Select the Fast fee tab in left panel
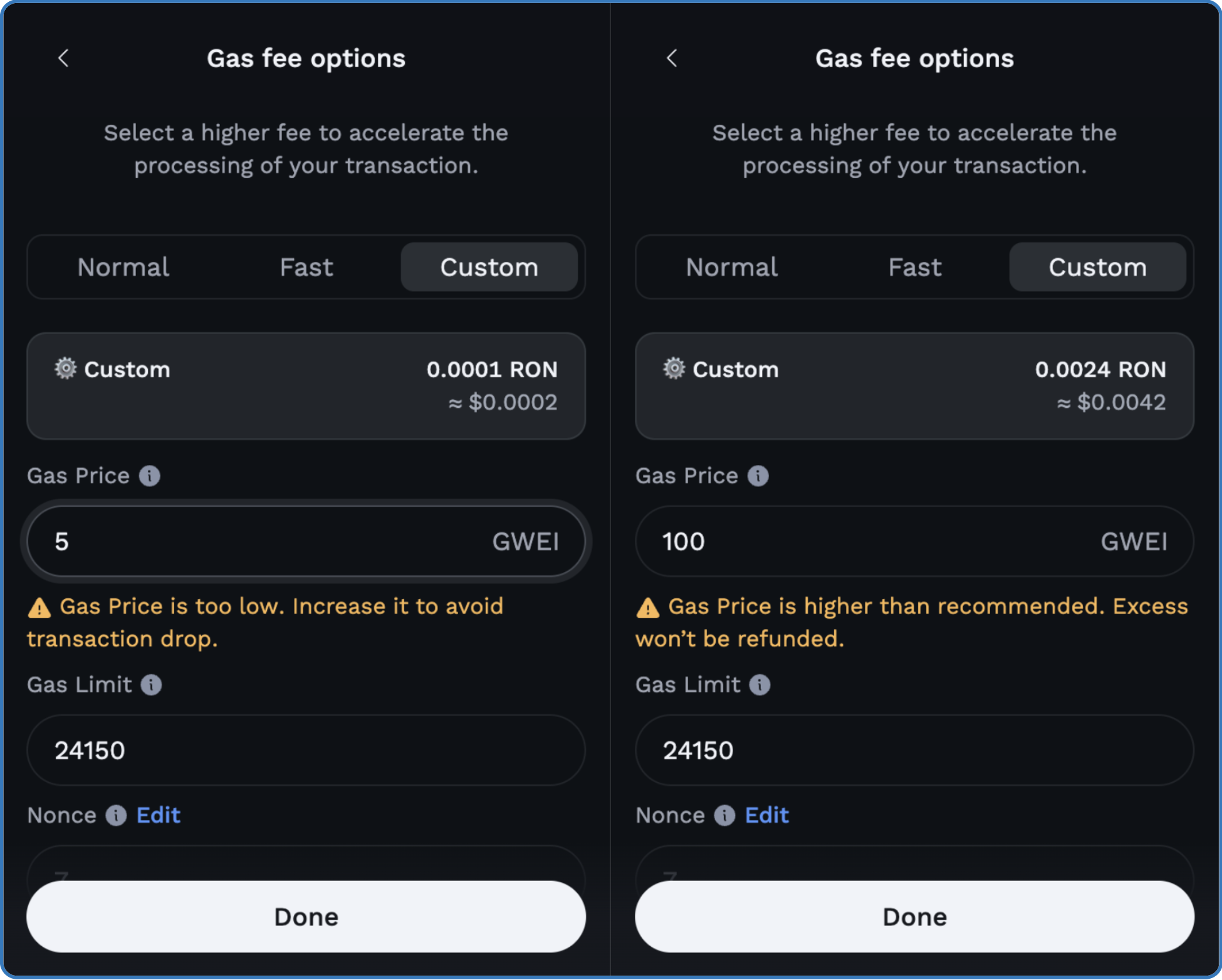The width and height of the screenshot is (1222, 980). [306, 268]
